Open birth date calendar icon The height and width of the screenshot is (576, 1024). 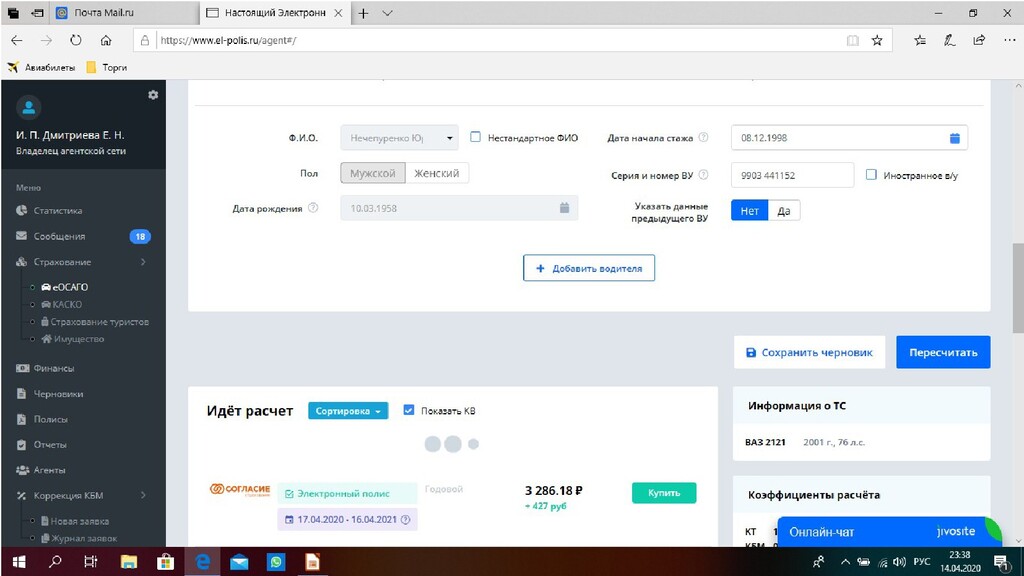coord(564,208)
